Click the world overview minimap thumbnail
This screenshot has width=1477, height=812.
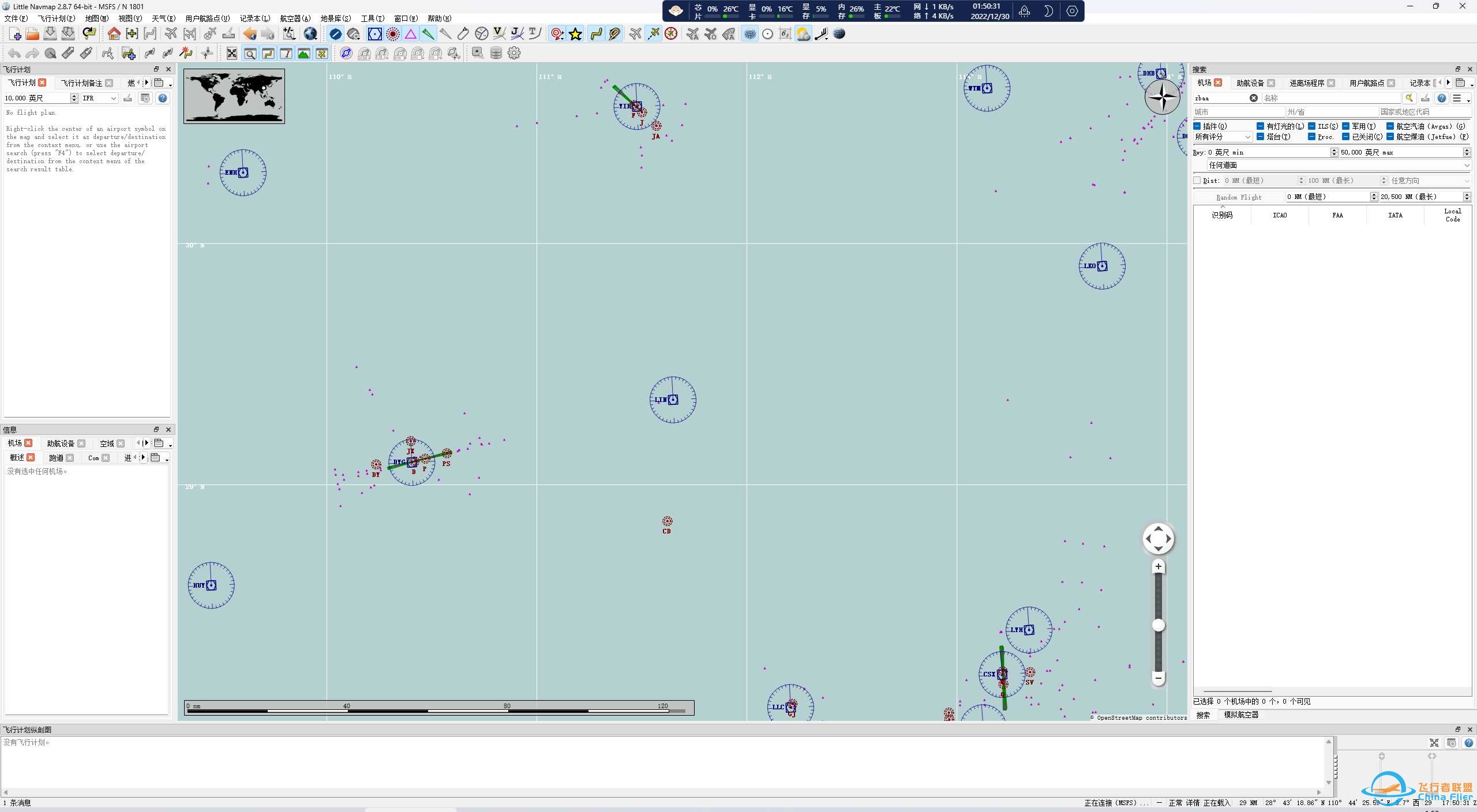(x=234, y=96)
